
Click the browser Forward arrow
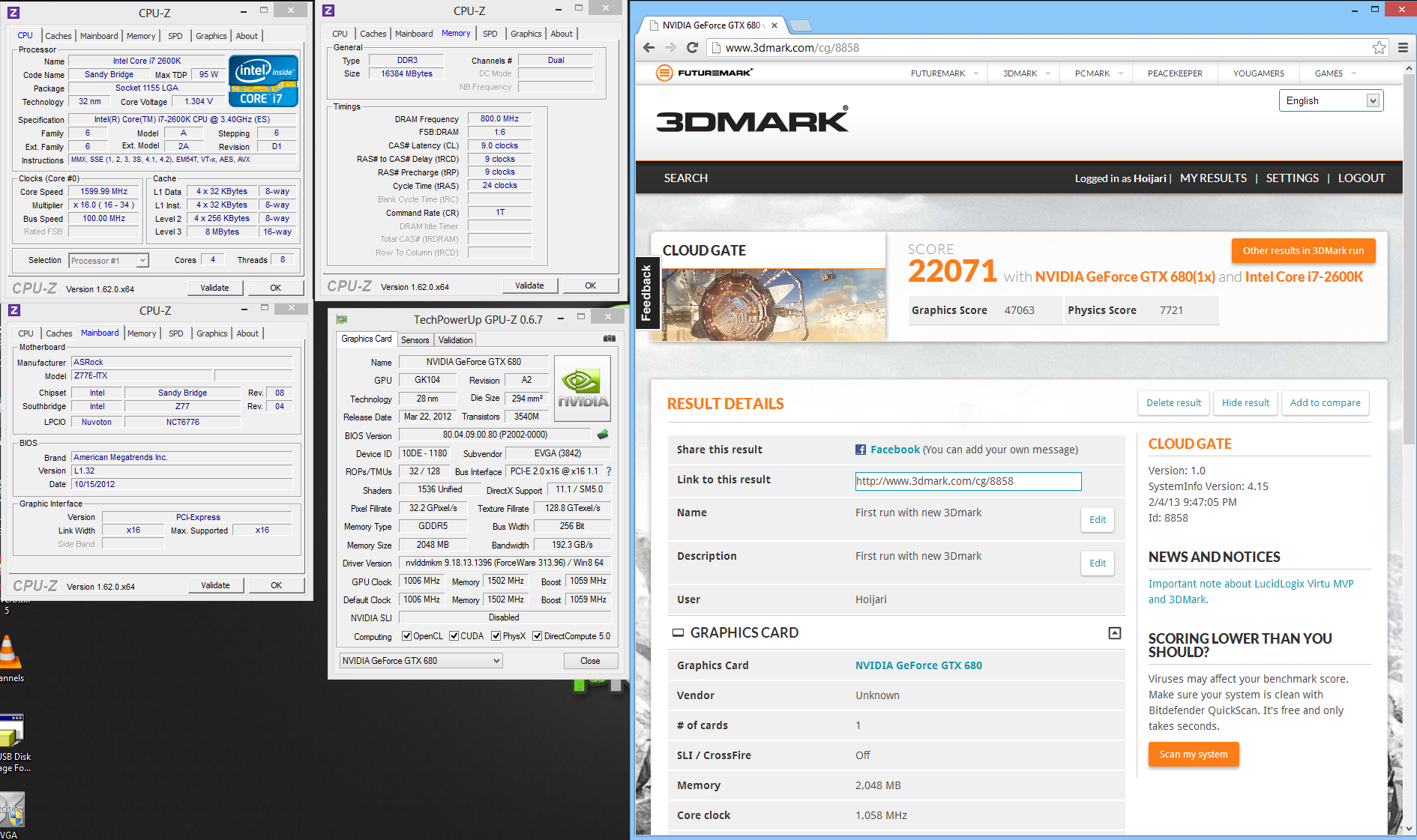coord(670,47)
